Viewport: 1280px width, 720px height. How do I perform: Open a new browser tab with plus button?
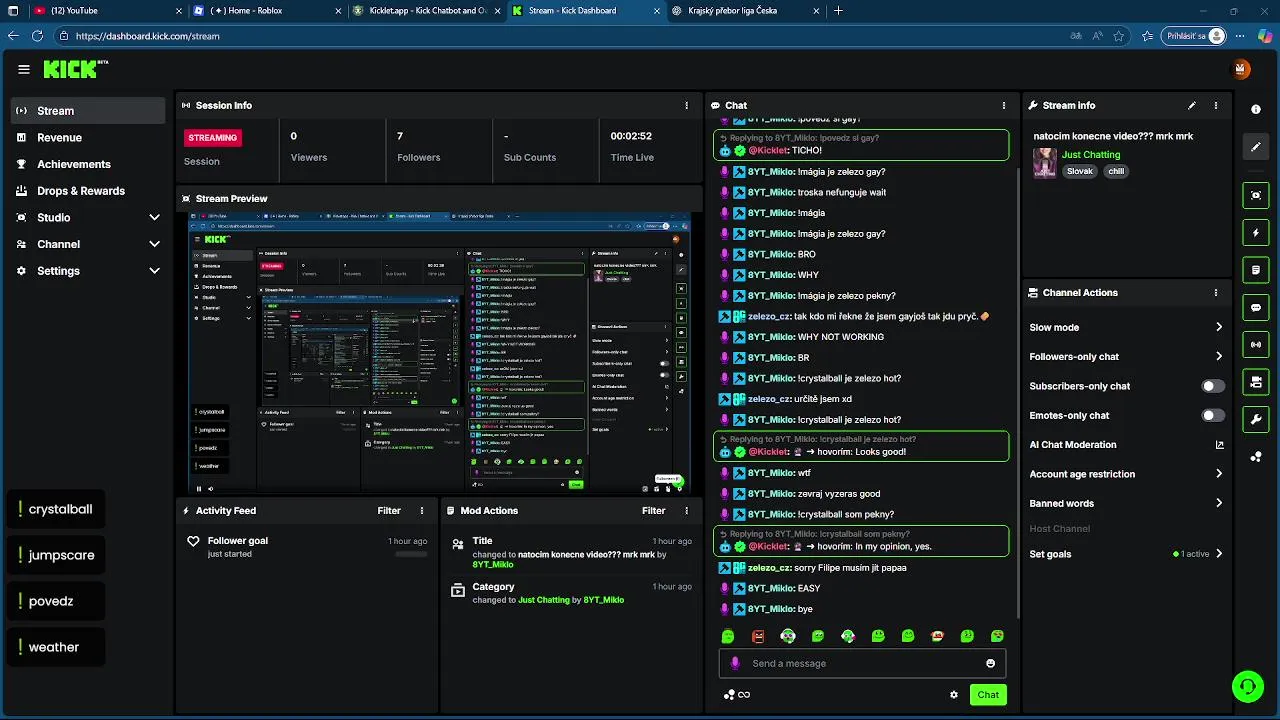pos(838,11)
